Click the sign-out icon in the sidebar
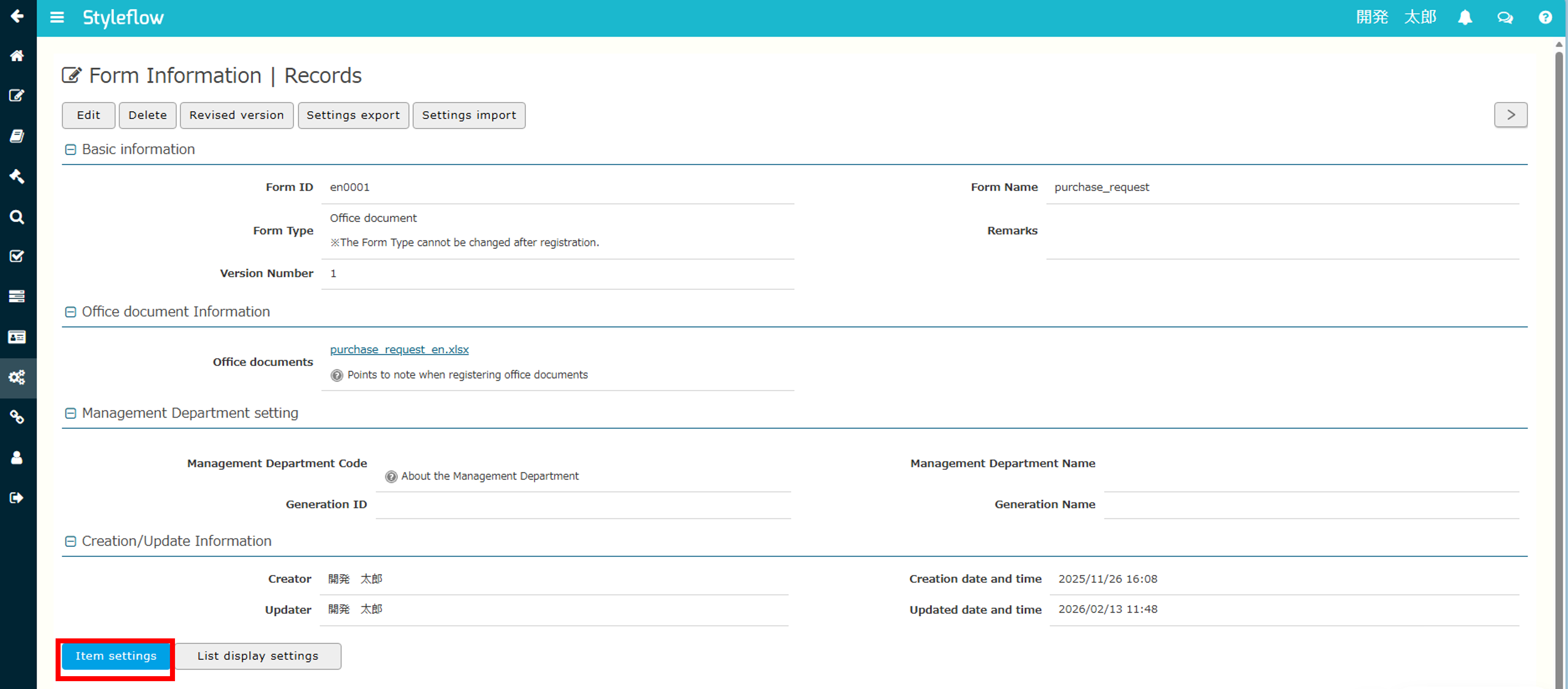The height and width of the screenshot is (689, 1568). point(17,498)
